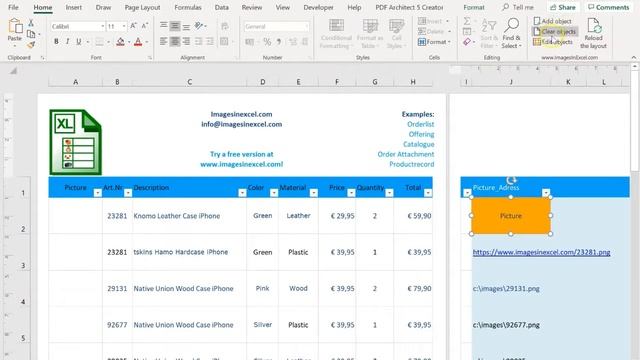Toggle Middle Align vertical alignment

(x=175, y=26)
